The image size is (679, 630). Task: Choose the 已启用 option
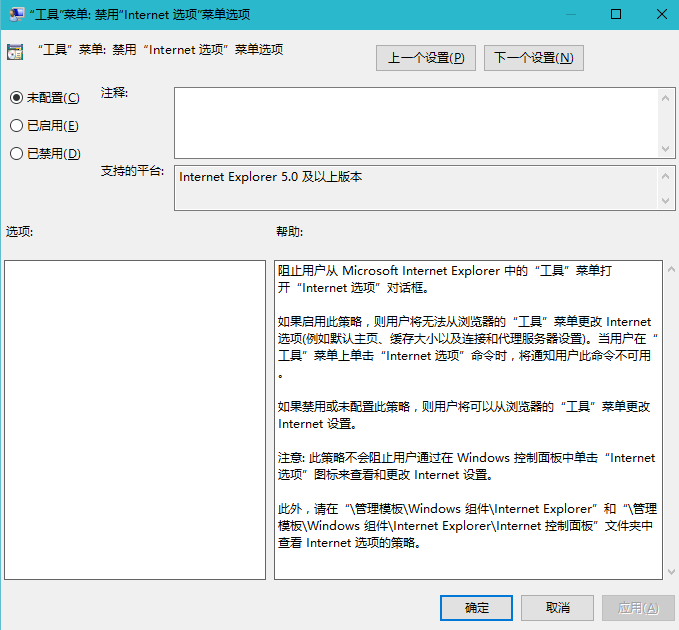[16, 125]
